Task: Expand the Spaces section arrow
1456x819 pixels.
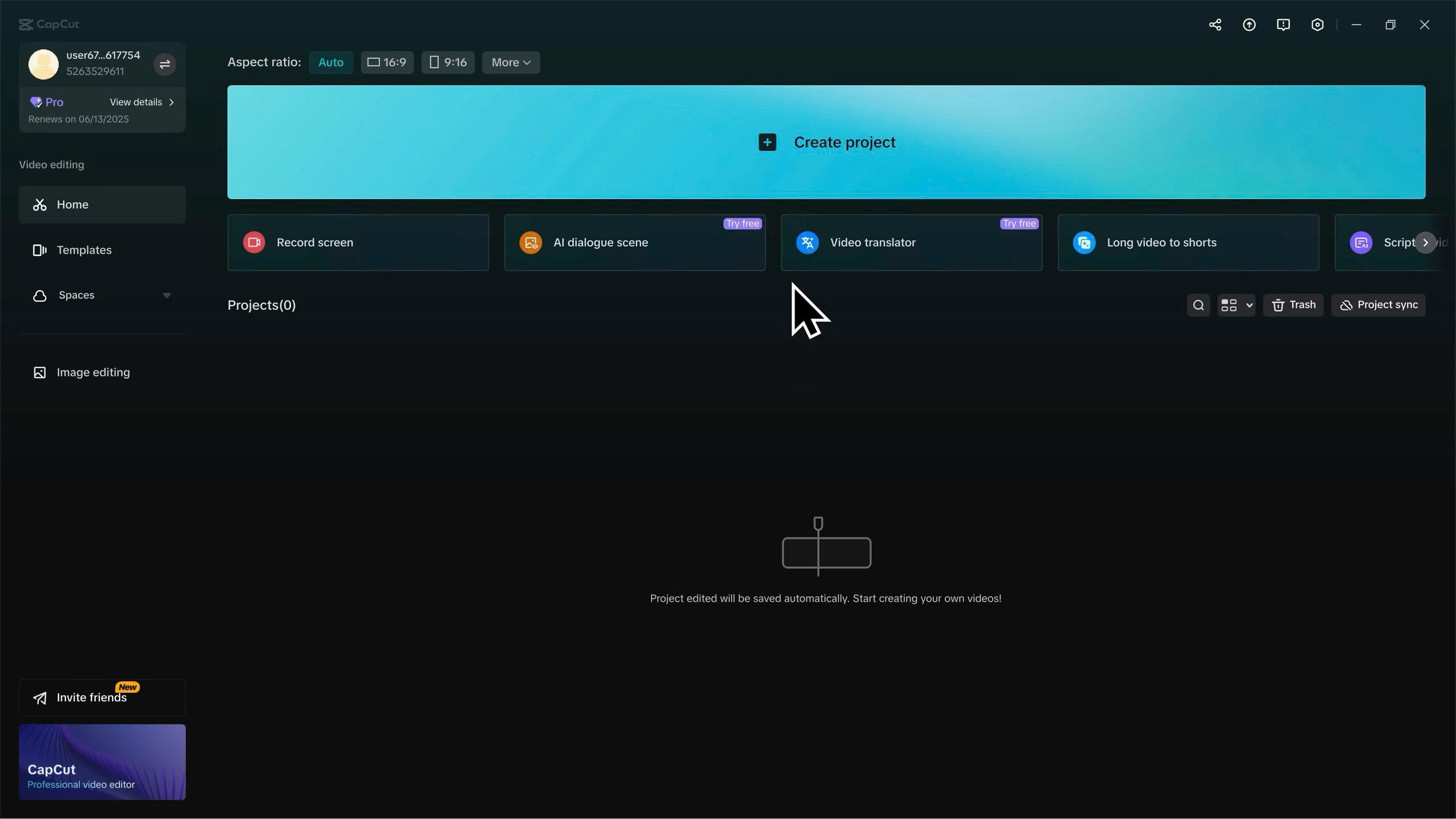Action: tap(167, 295)
